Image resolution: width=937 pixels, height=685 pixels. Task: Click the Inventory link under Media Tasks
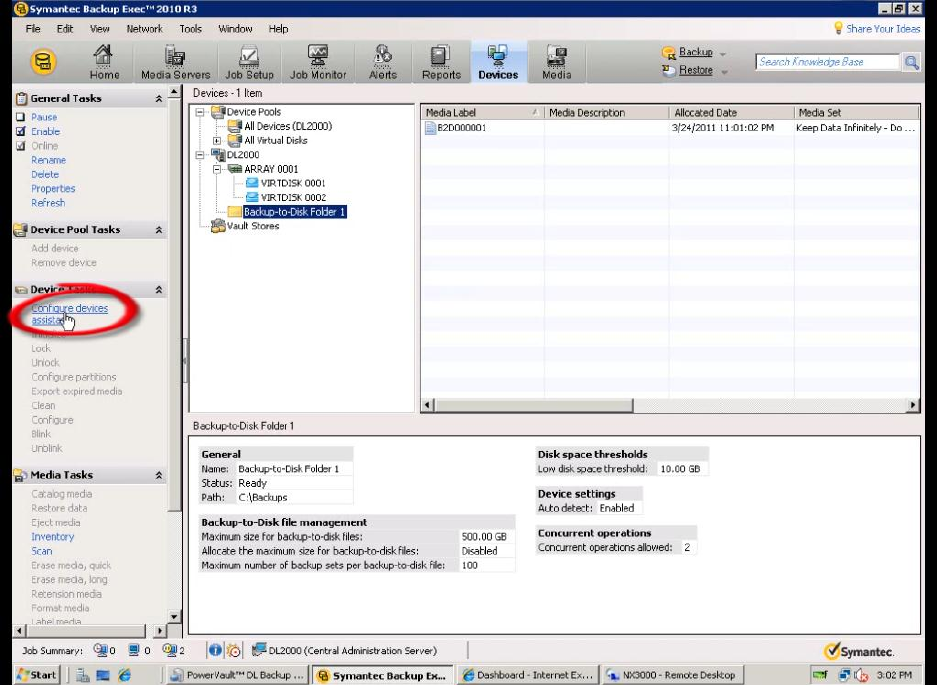click(x=52, y=537)
